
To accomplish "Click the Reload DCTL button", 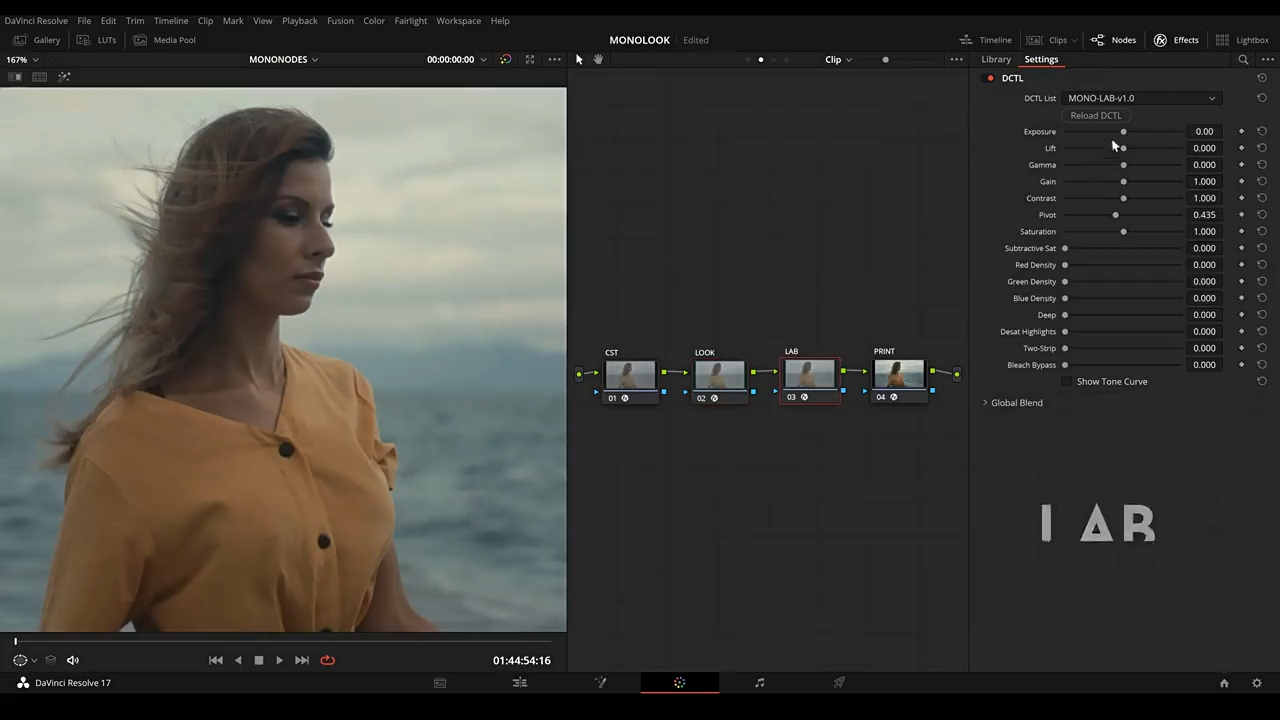I will (1095, 115).
